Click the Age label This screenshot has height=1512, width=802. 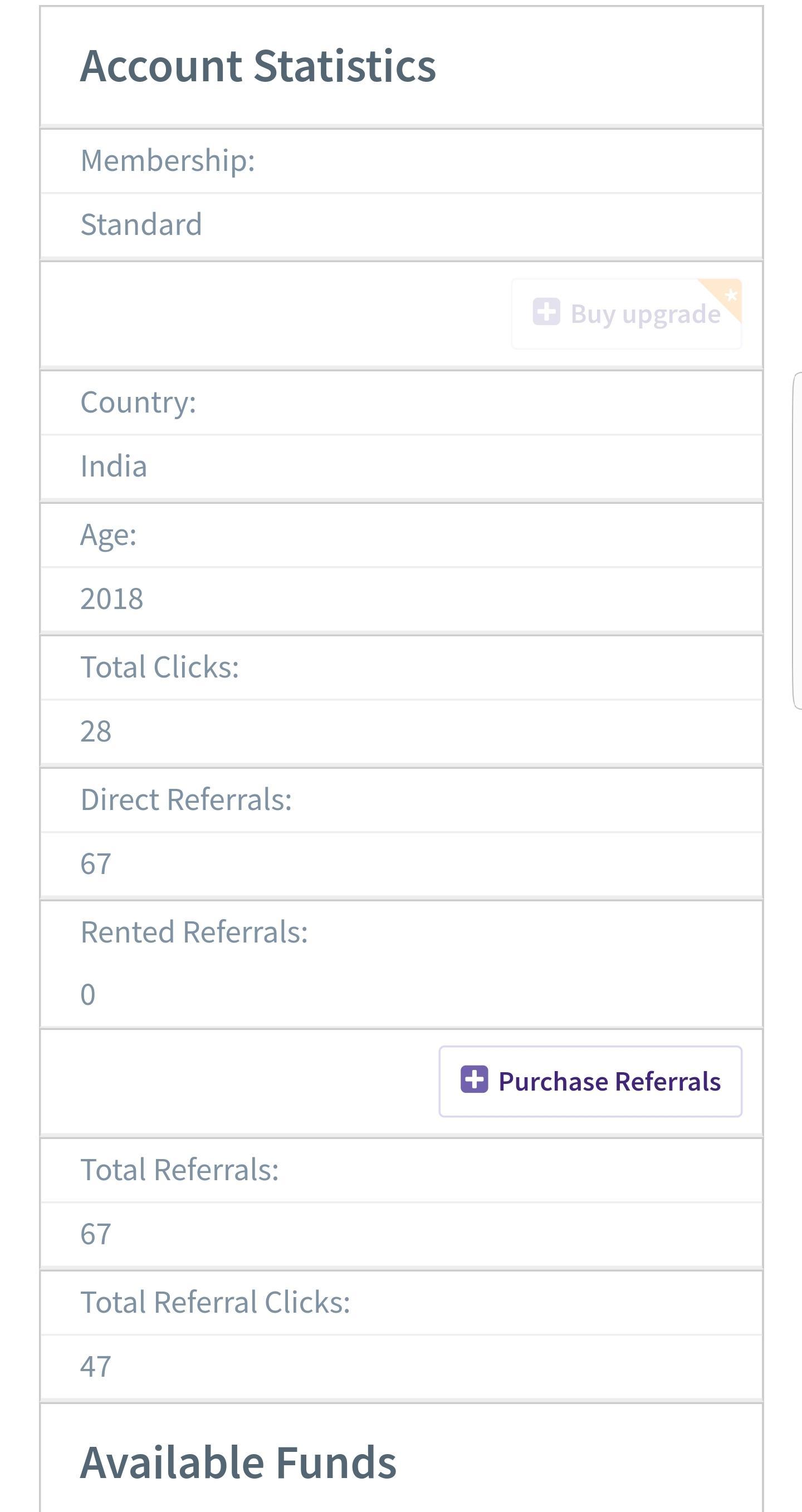click(108, 535)
